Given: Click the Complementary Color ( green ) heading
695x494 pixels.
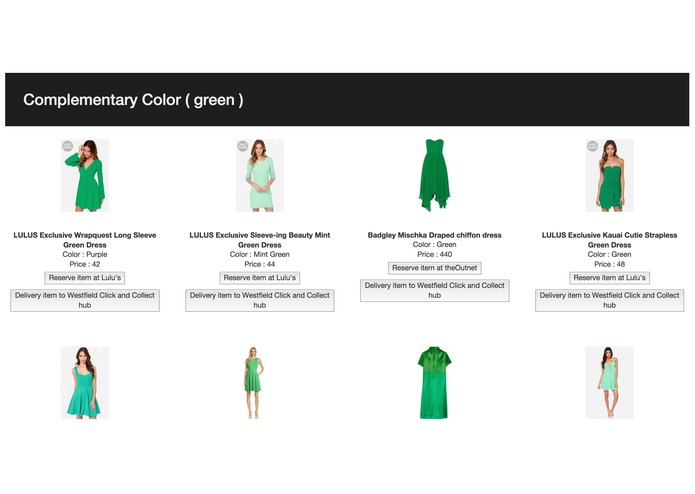Looking at the screenshot, I should 133,100.
